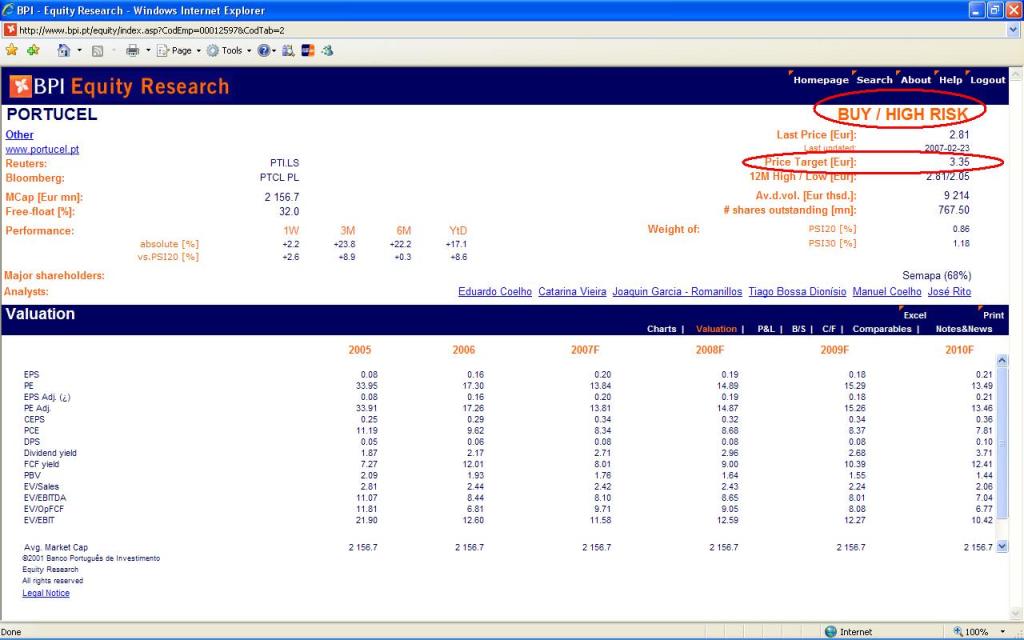Click the Add to Favorites icon
The height and width of the screenshot is (640, 1024).
(33, 50)
